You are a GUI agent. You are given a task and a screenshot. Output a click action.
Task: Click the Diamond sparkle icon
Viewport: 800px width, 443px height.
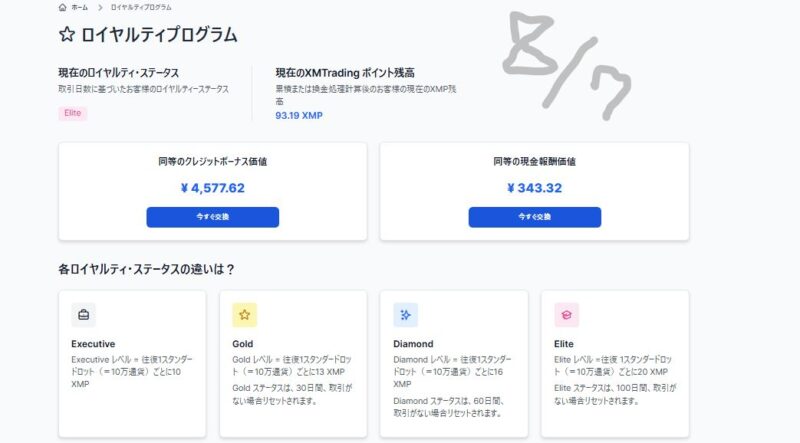click(x=406, y=315)
